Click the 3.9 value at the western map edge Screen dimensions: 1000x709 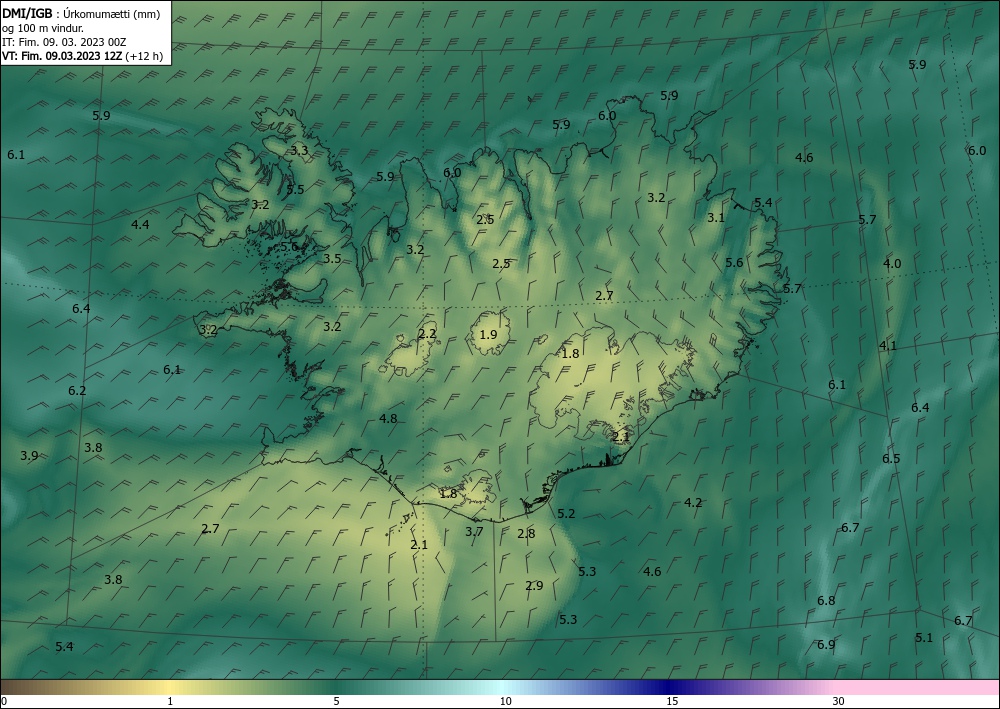[29, 456]
